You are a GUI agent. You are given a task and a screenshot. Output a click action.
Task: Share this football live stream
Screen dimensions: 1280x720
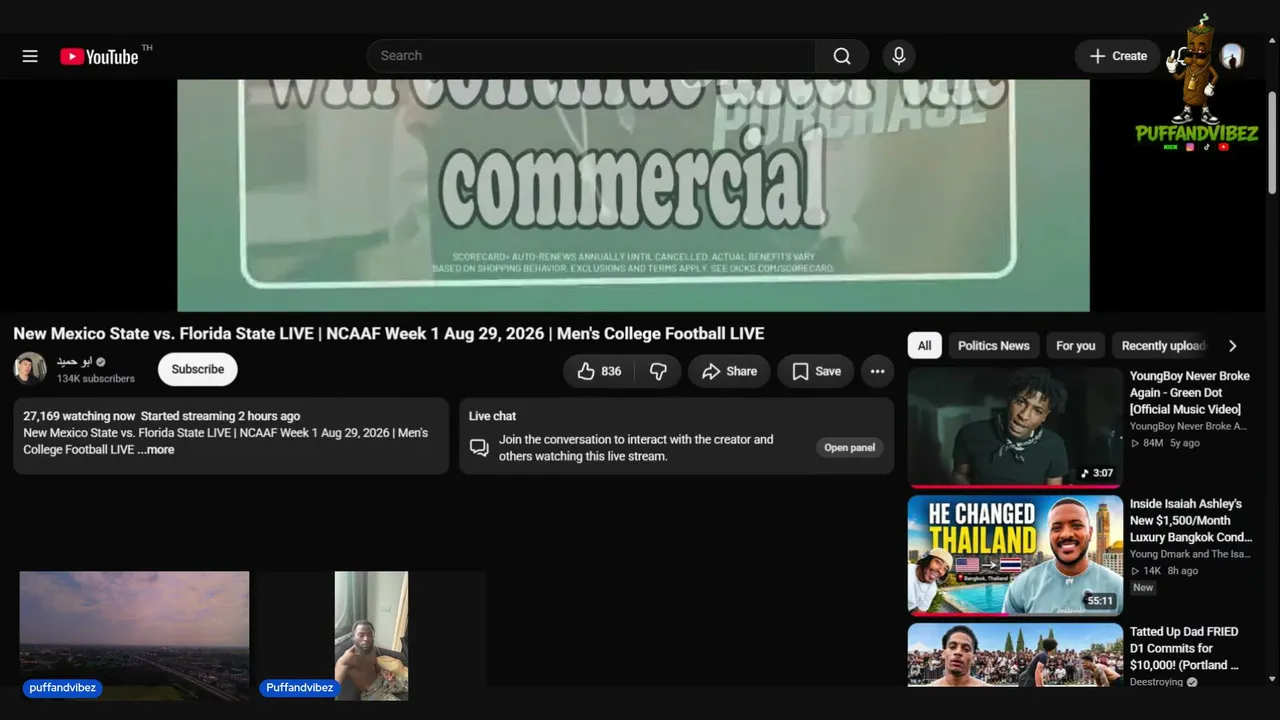729,371
